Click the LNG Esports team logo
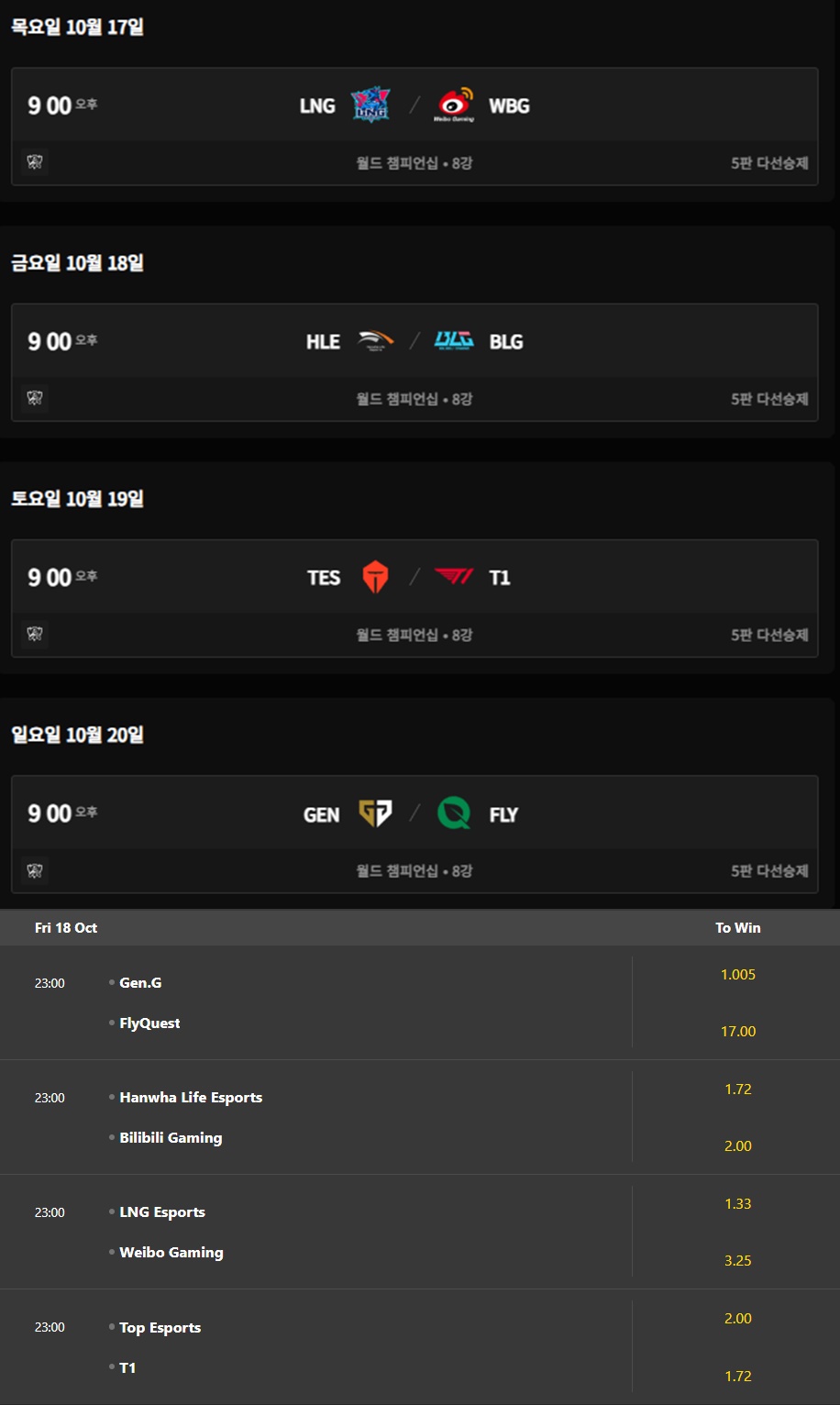Screen dimensions: 840x1405 tap(370, 105)
